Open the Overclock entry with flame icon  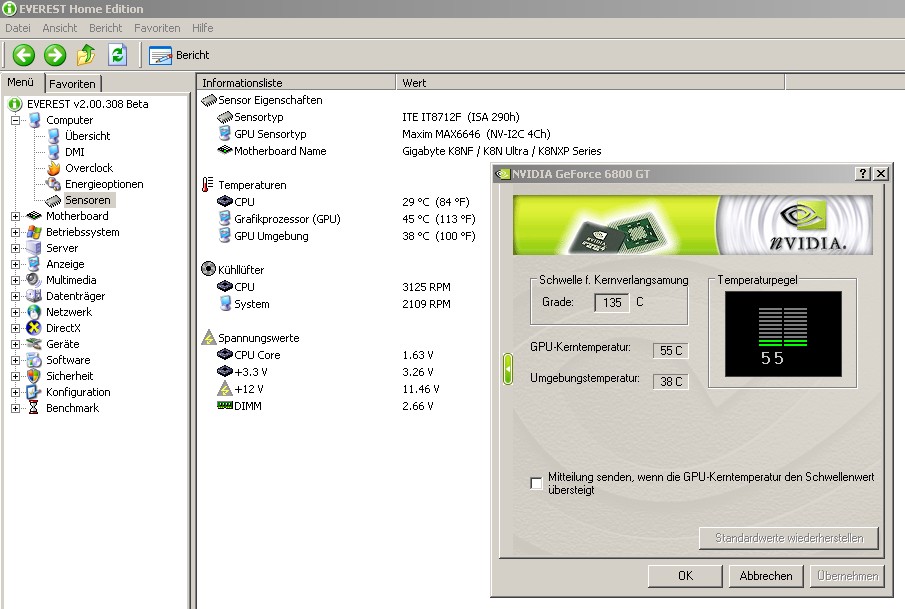coord(89,168)
